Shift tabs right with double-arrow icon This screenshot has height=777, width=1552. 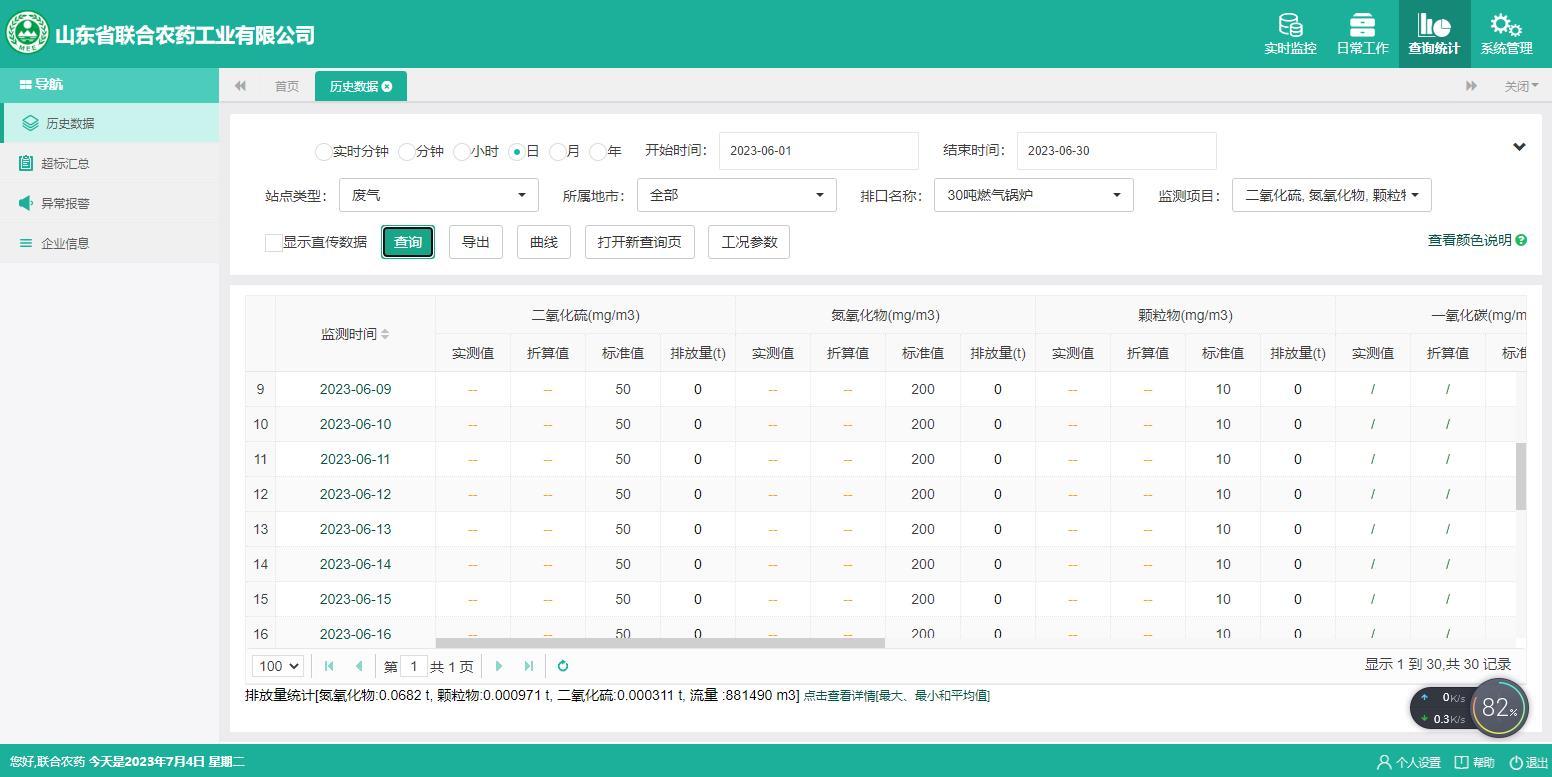pos(1471,86)
